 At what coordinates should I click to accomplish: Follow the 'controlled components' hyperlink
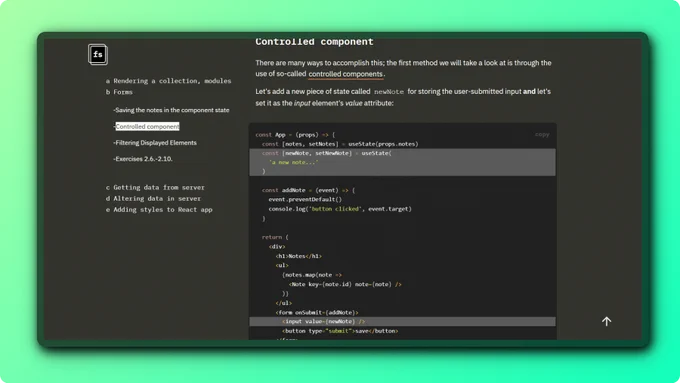pos(346,74)
